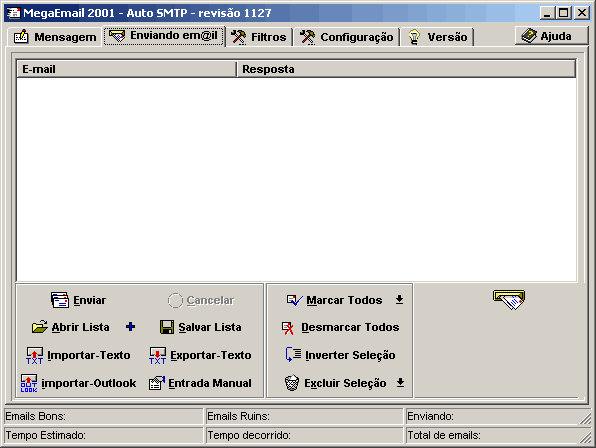
Task: Select all with Marcar Todos
Action: (x=334, y=300)
